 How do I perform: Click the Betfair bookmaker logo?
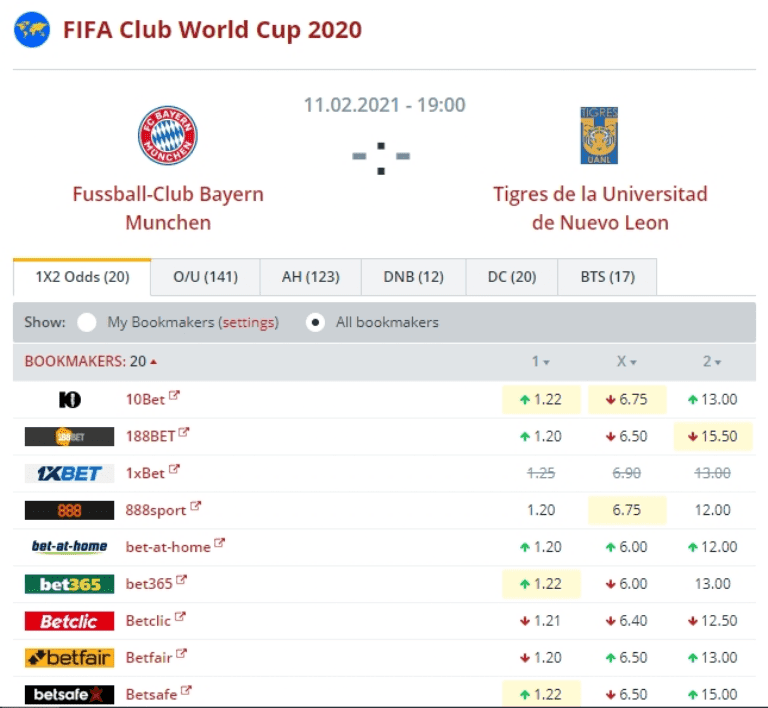coord(69,658)
